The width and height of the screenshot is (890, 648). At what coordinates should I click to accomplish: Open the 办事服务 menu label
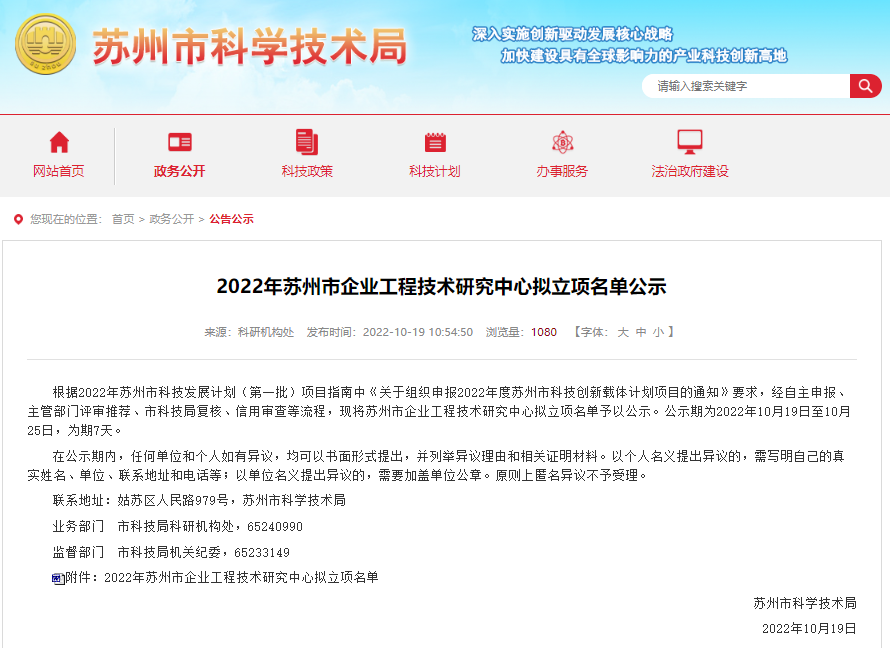coord(562,171)
